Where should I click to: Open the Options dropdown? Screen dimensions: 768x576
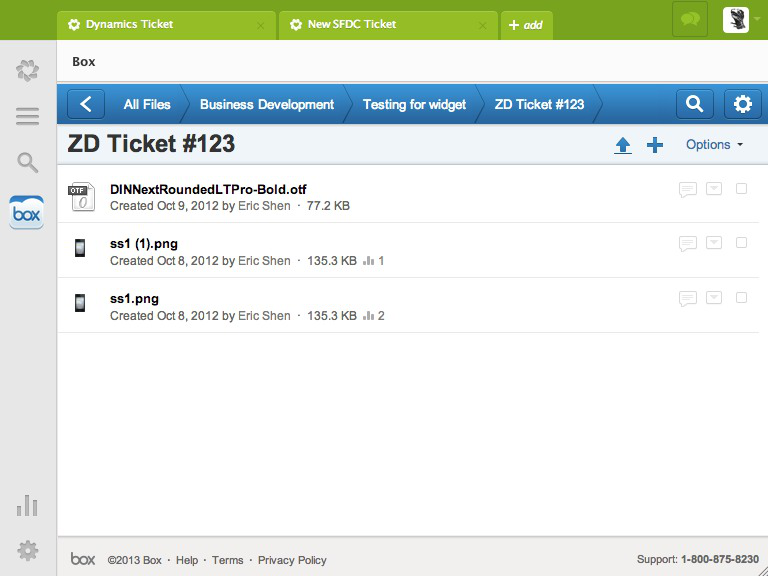pyautogui.click(x=714, y=144)
